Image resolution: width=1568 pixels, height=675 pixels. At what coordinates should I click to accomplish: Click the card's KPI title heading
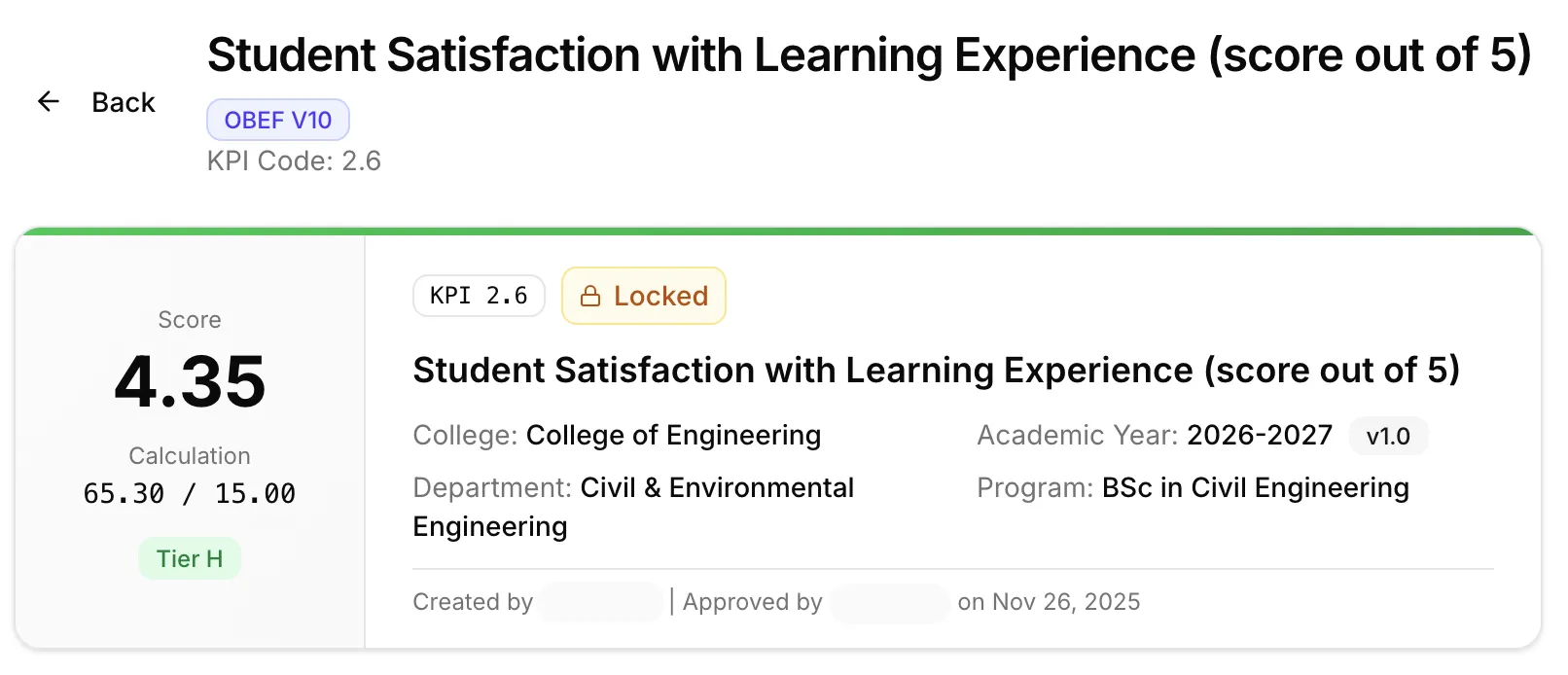point(936,371)
